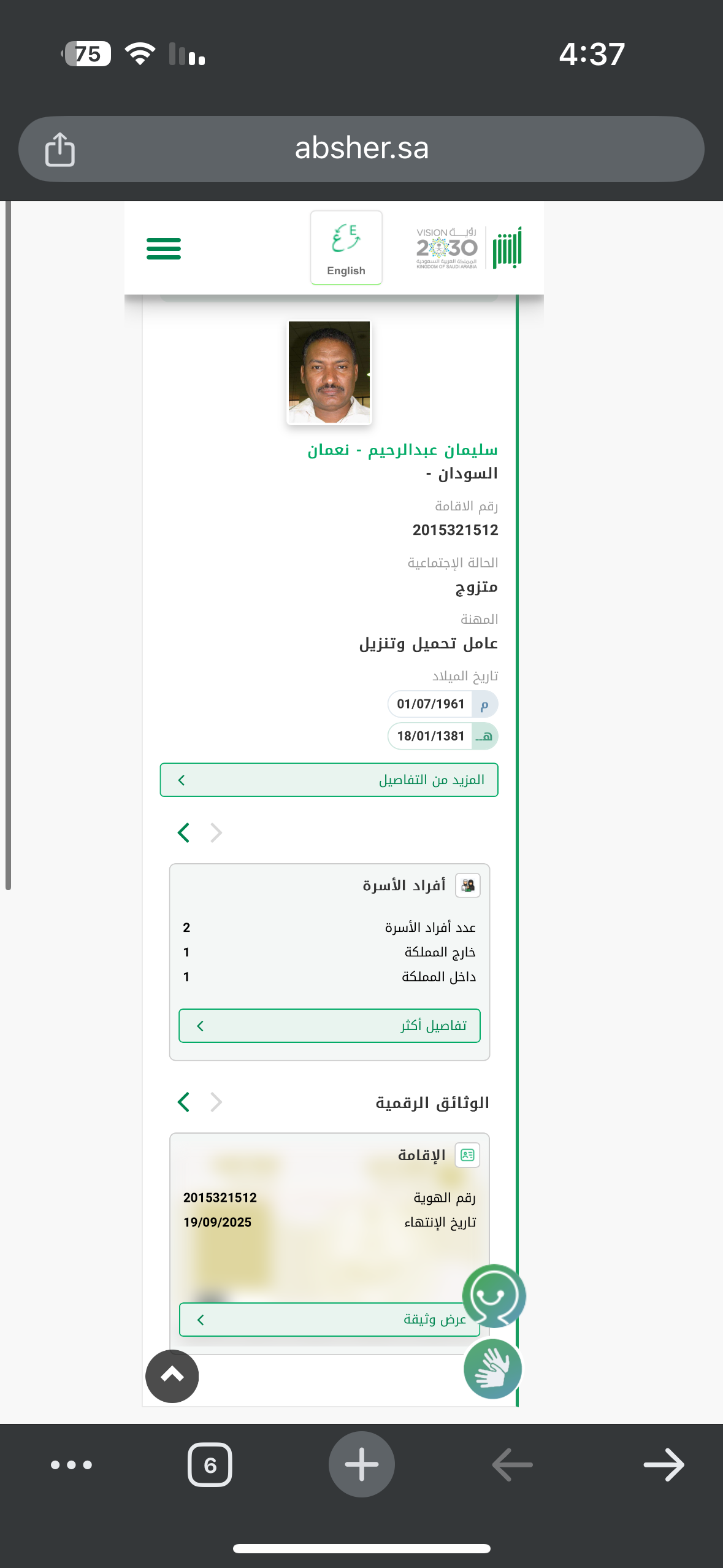Switch language to English

(346, 248)
